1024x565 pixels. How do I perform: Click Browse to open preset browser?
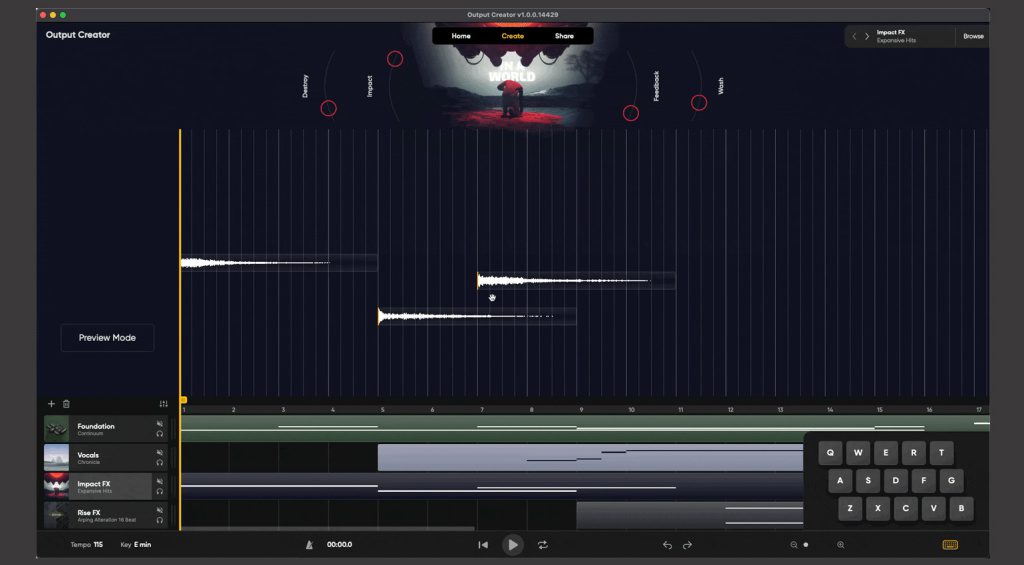click(973, 36)
